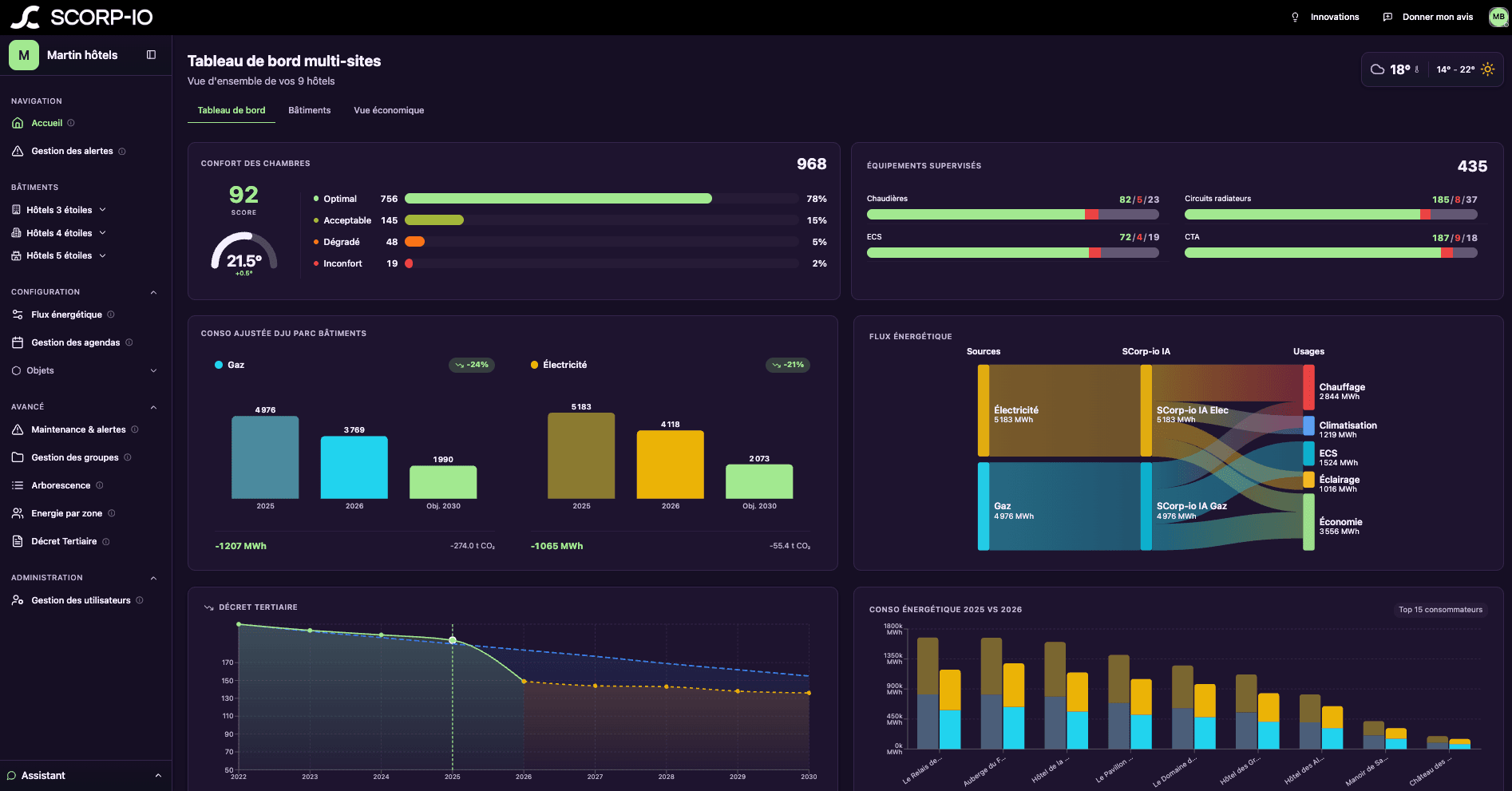This screenshot has width=1512, height=791.
Task: Switch to Tableau de bord tab
Action: coord(232,110)
